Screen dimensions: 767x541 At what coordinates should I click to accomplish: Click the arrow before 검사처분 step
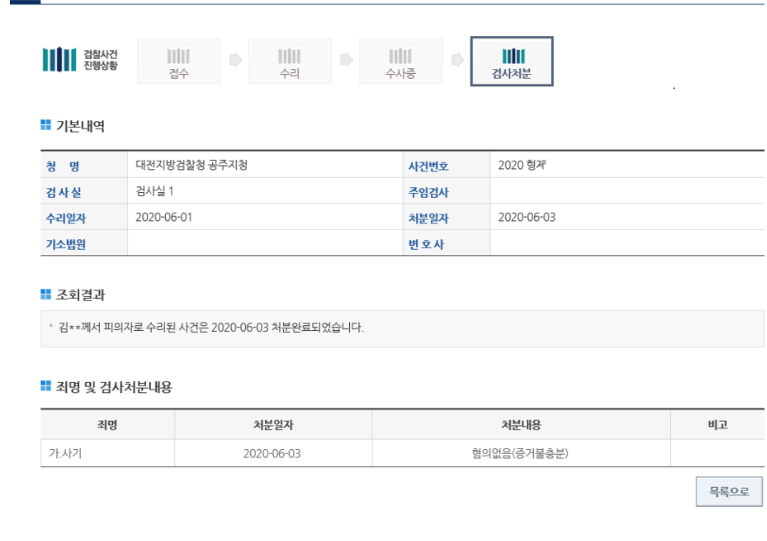click(457, 60)
